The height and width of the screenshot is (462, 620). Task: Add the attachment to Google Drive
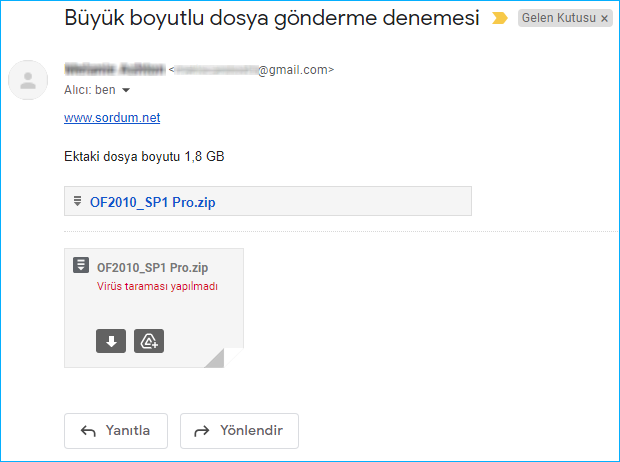149,341
